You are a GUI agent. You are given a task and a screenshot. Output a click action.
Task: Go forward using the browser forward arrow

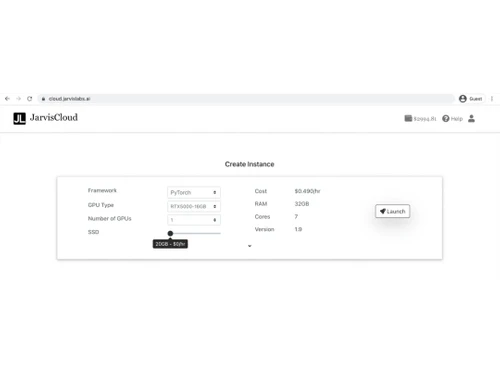19,99
